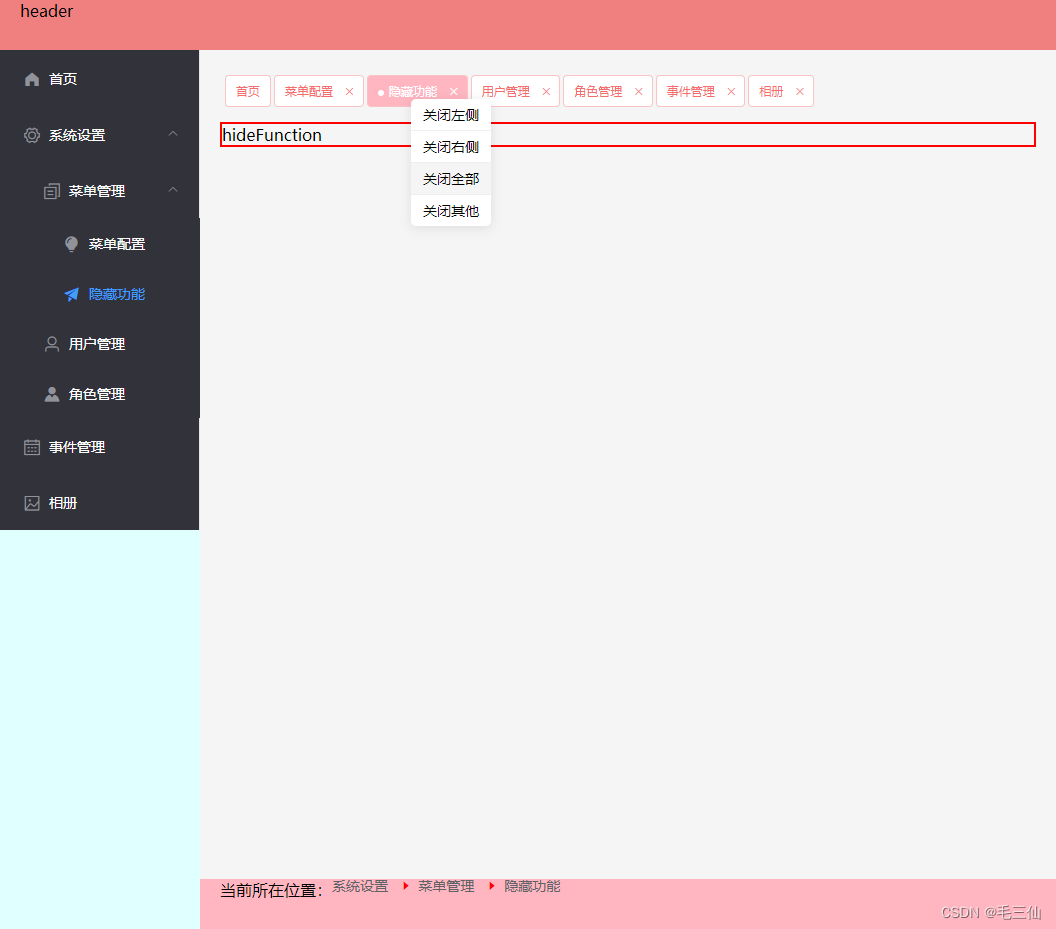This screenshot has height=929, width=1056.
Task: Collapse the 菜单管理 submenu chevron
Action: click(x=172, y=188)
